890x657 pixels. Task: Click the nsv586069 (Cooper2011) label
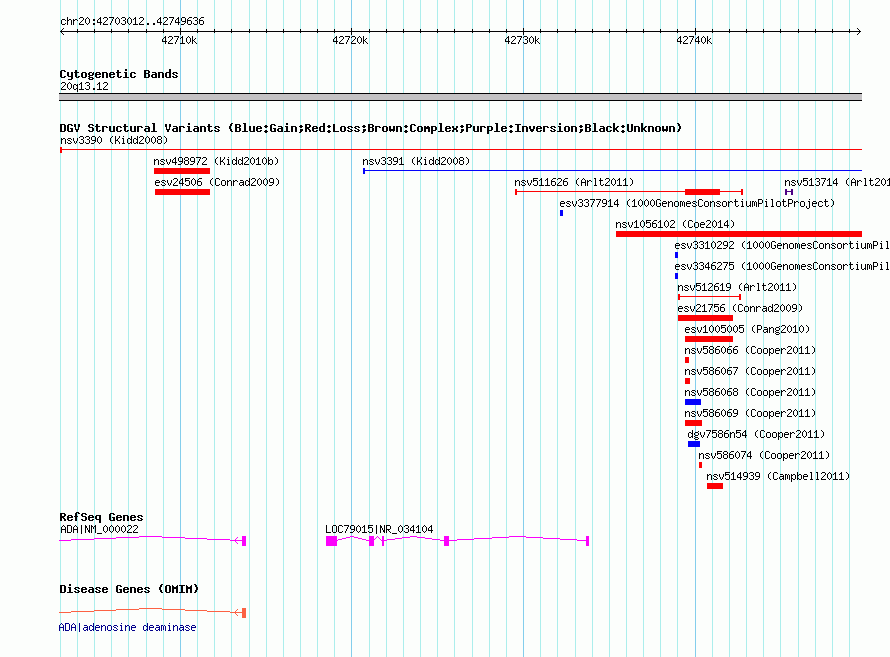[x=750, y=413]
